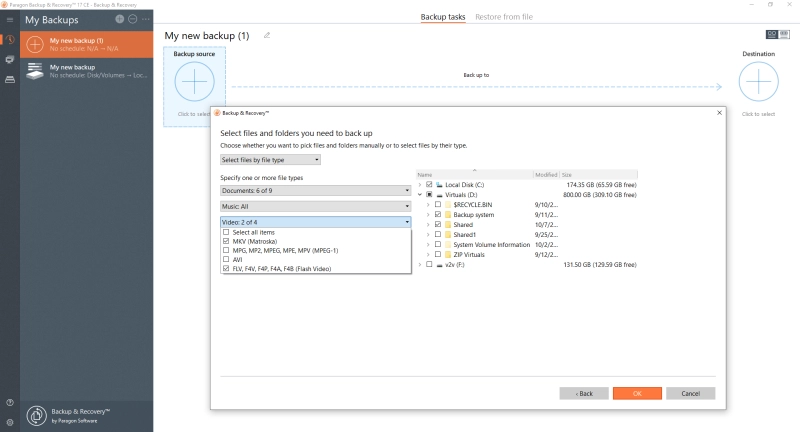
Task: Open the disk drive icon in the left sidebar
Action: (10, 80)
